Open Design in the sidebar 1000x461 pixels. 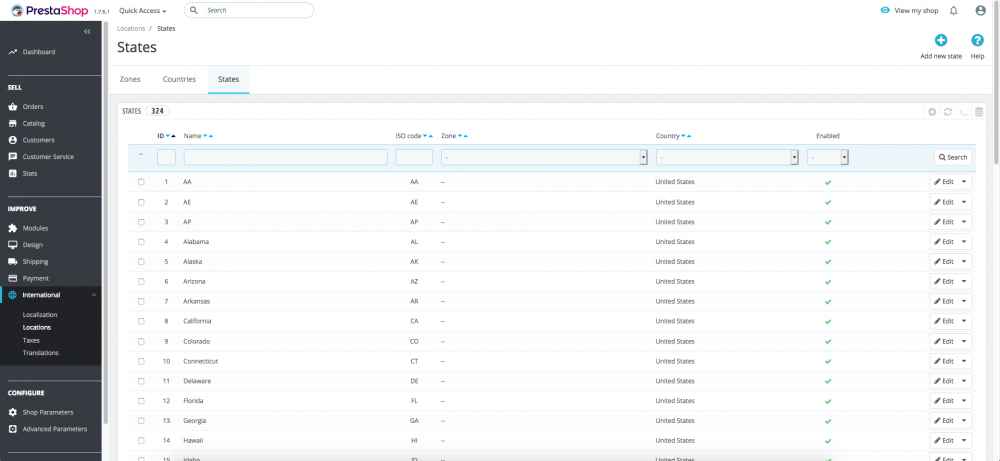click(33, 245)
